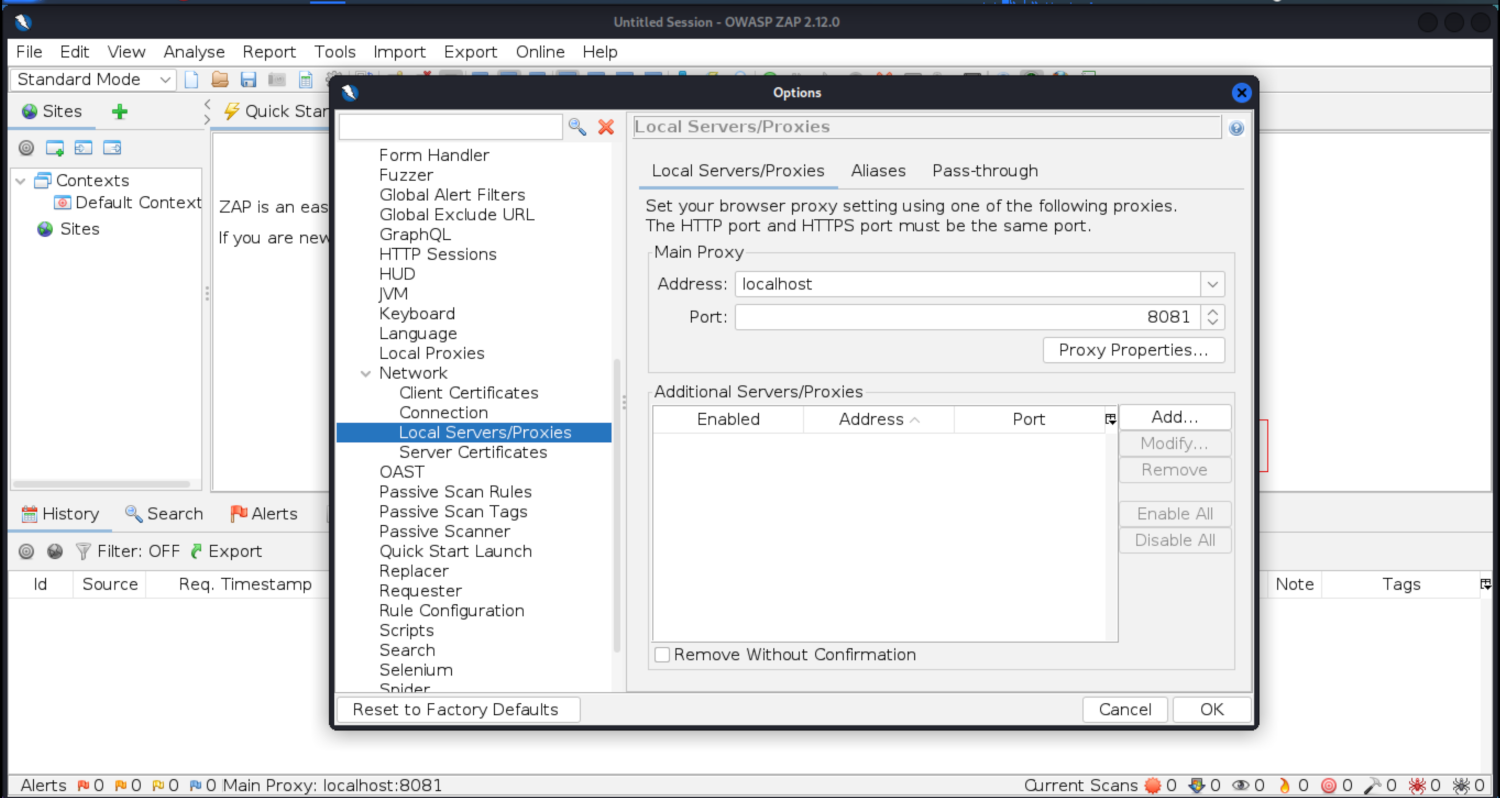This screenshot has width=1500, height=798.
Task: Click the Port spinner arrows for 8081
Action: [1213, 317]
